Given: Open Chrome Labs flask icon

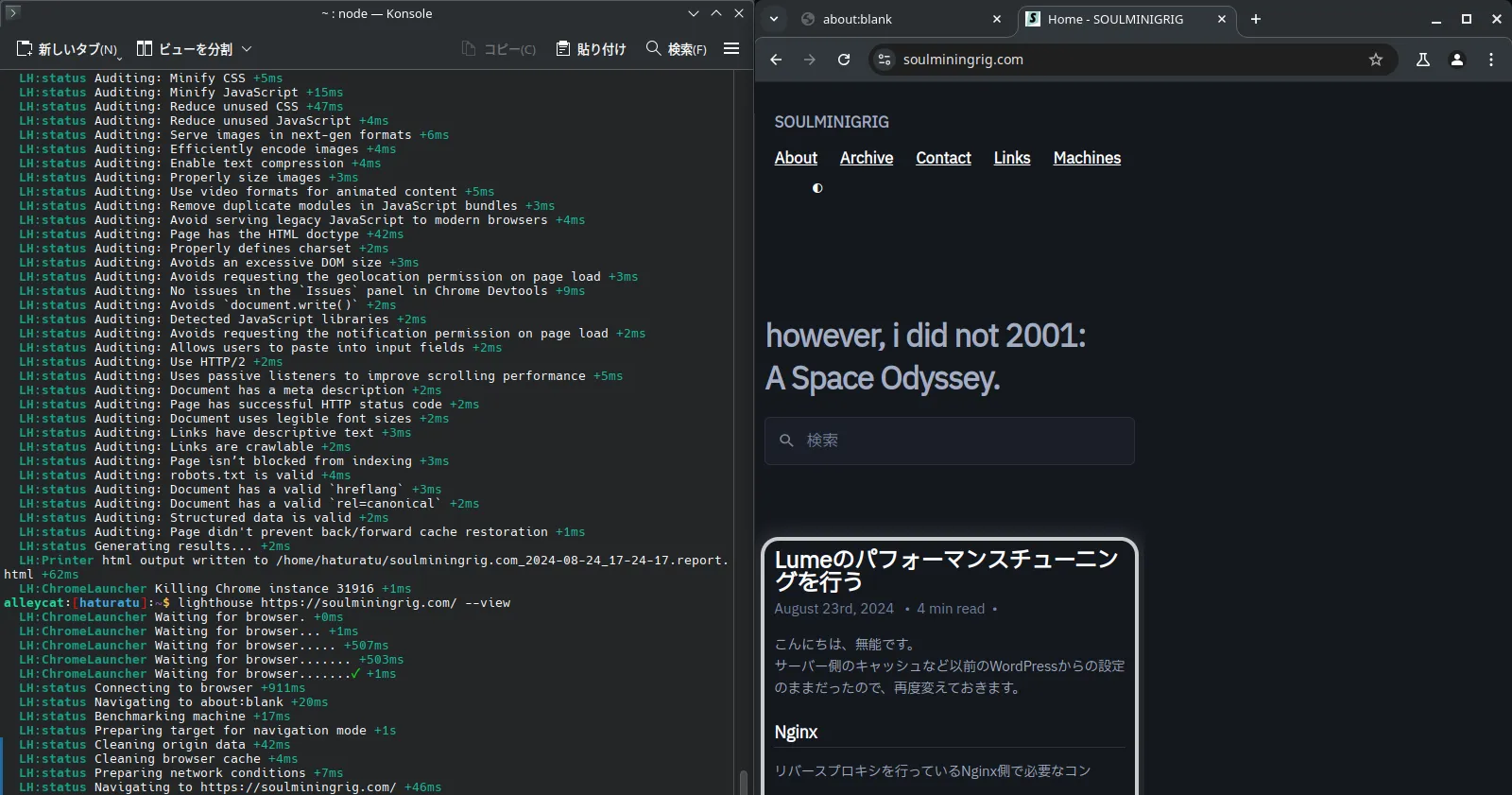Looking at the screenshot, I should tap(1423, 60).
